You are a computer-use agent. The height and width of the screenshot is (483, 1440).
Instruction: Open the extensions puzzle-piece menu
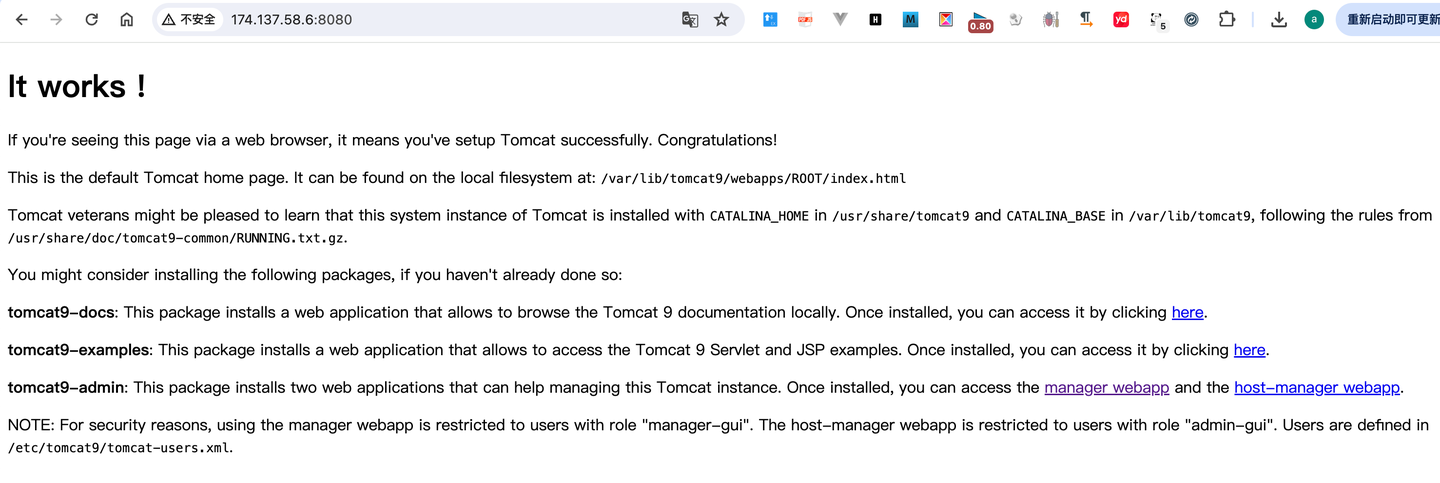click(x=1226, y=19)
